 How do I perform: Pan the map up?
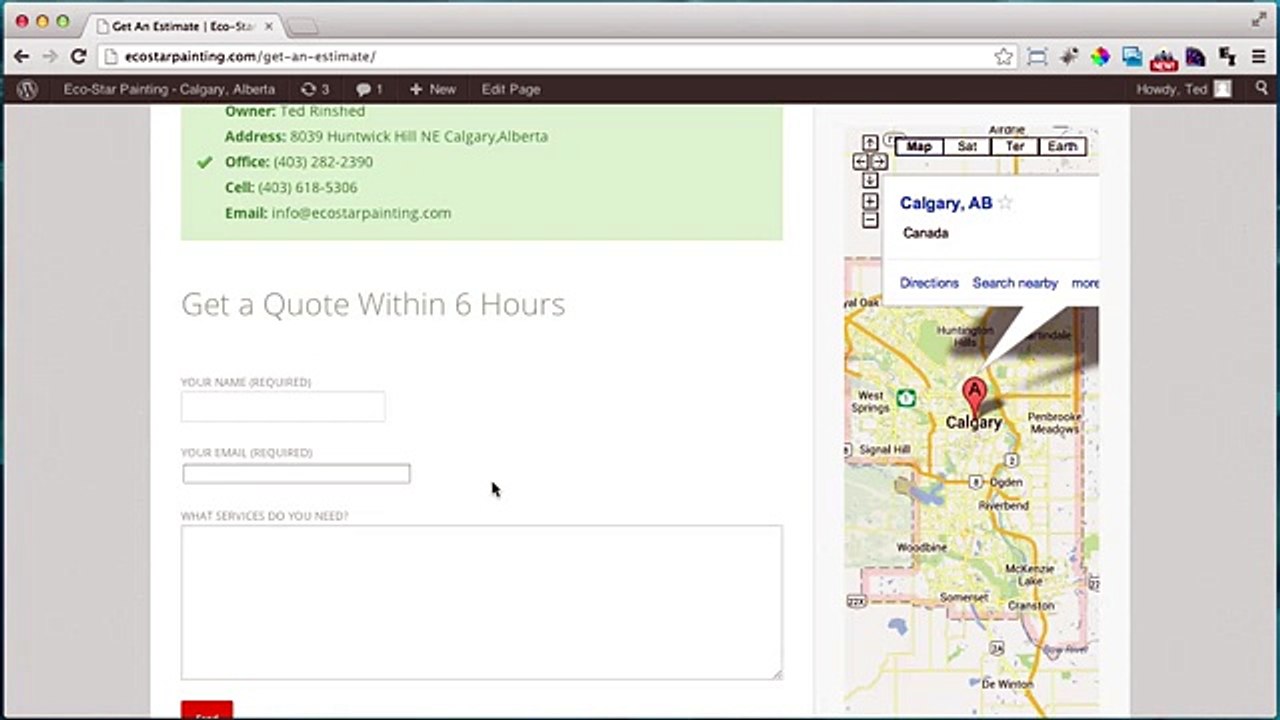870,143
